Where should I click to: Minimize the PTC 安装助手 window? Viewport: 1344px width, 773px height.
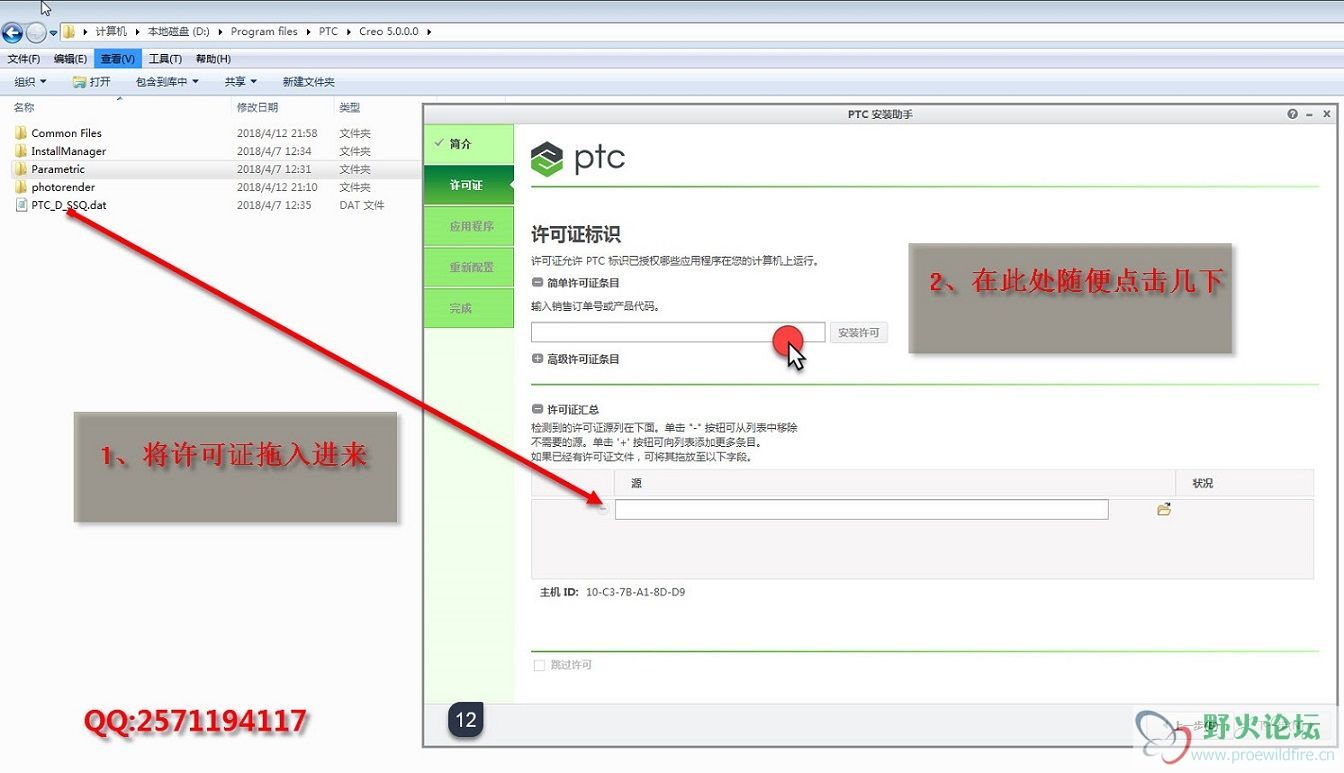click(1310, 114)
